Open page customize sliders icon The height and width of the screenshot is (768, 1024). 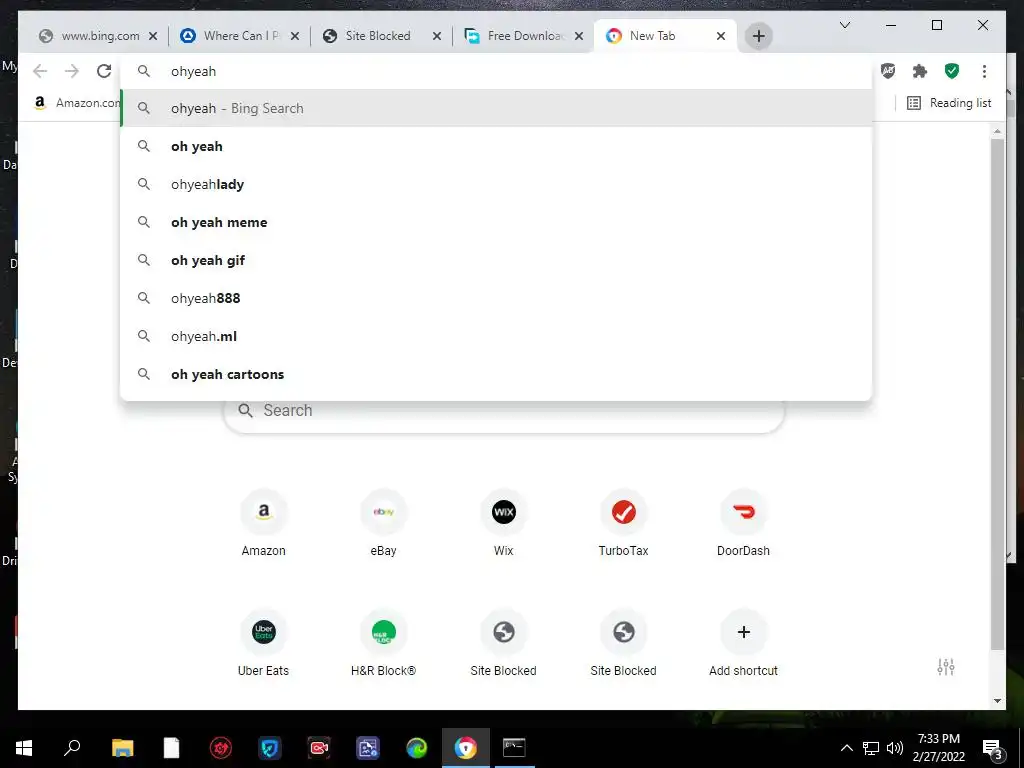click(946, 667)
